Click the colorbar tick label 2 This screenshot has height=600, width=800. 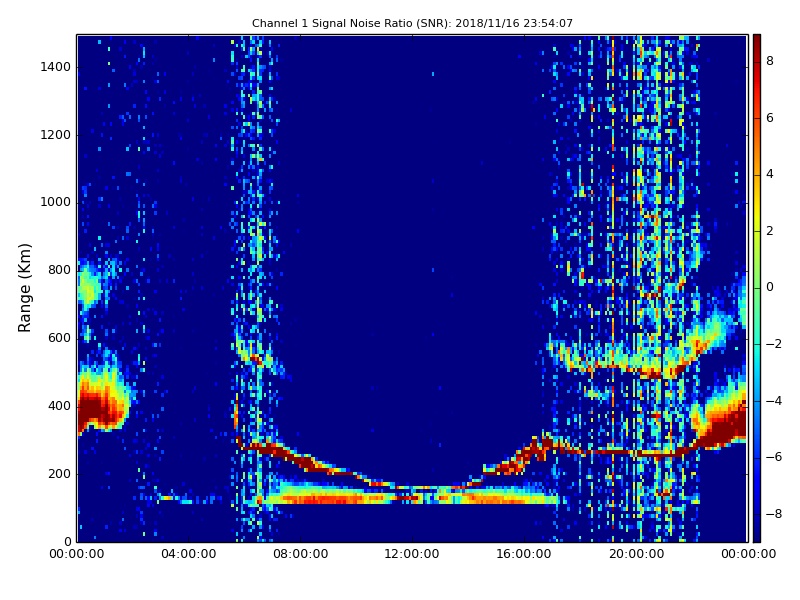point(770,231)
